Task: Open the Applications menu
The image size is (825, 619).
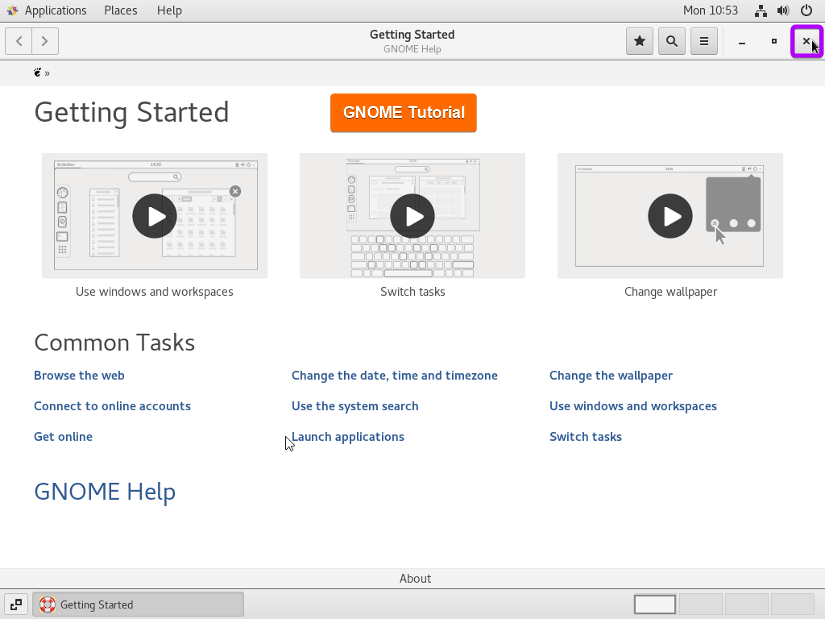Action: pos(55,11)
